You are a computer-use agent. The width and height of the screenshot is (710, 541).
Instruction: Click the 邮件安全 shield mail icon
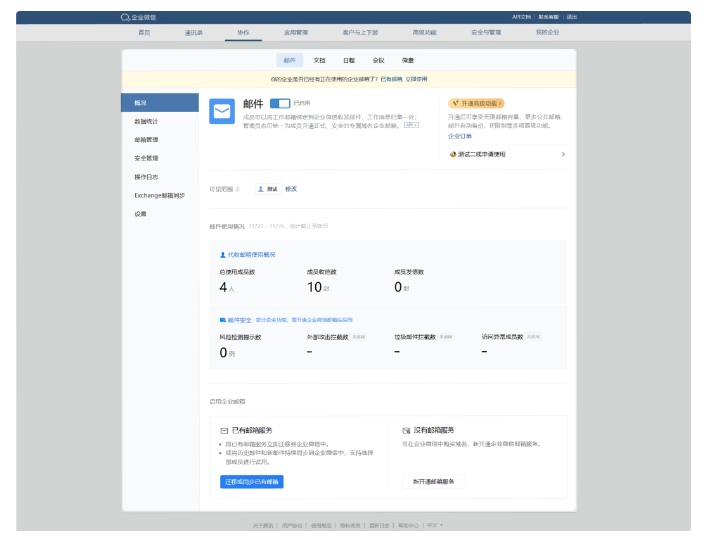tap(222, 320)
